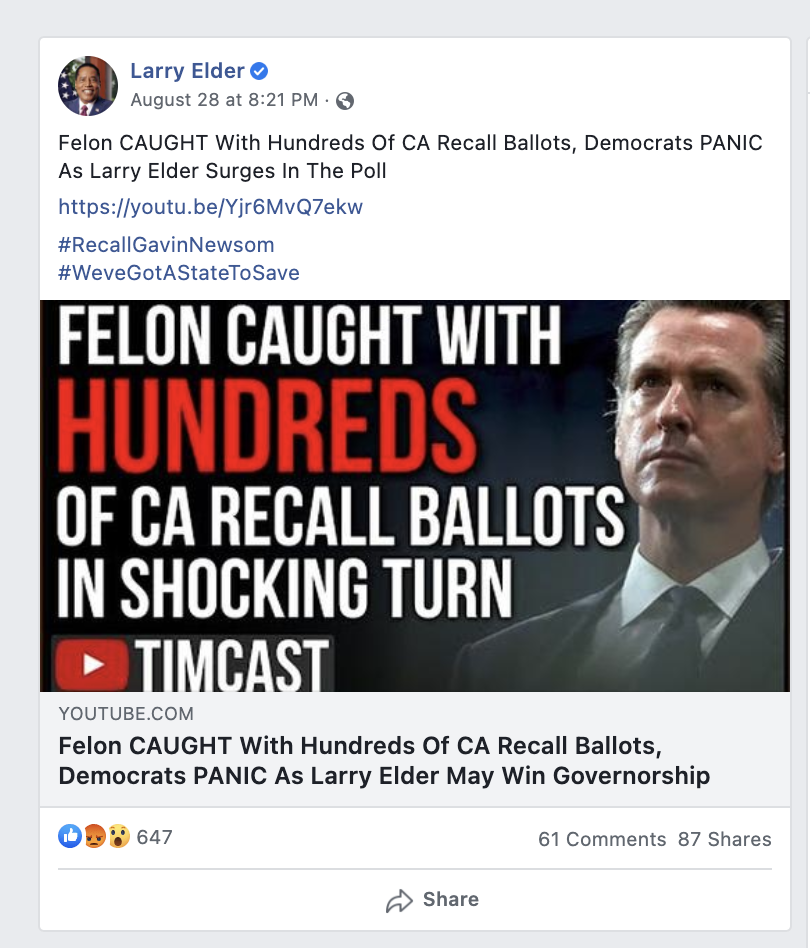The width and height of the screenshot is (810, 948).
Task: Open the link preview headline about Felon CAUGHT
Action: (x=384, y=761)
